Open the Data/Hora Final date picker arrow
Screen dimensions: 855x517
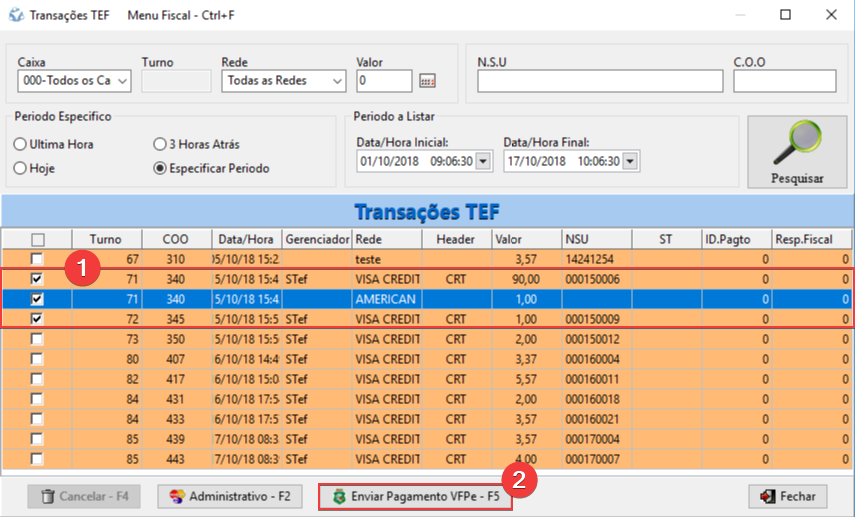631,161
